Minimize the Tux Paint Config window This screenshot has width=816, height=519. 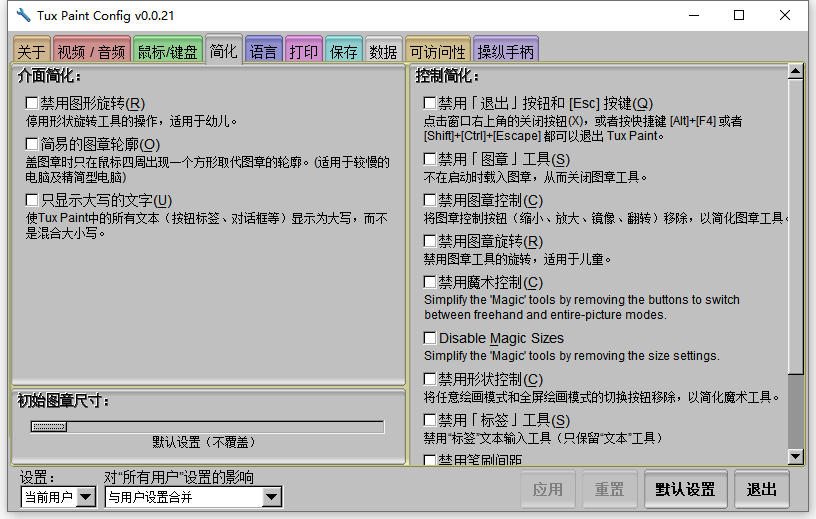(x=694, y=15)
